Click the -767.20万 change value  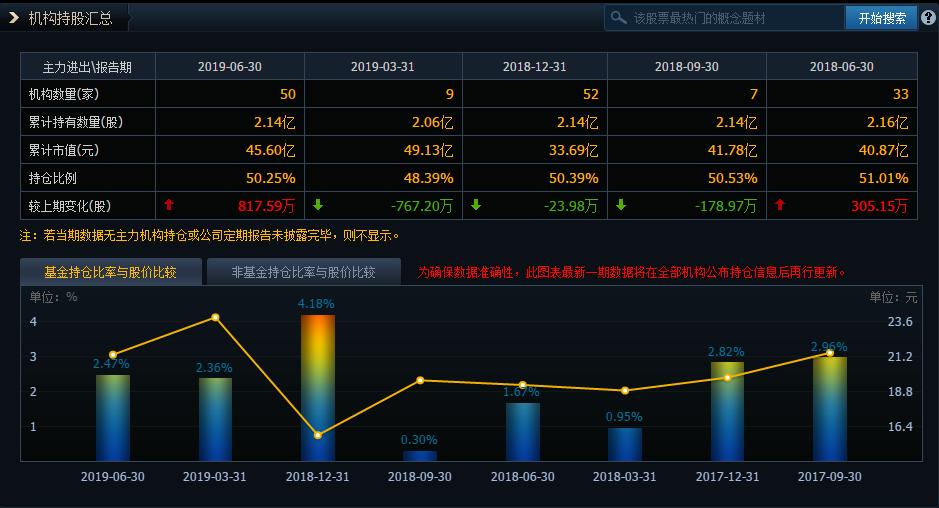pos(422,206)
